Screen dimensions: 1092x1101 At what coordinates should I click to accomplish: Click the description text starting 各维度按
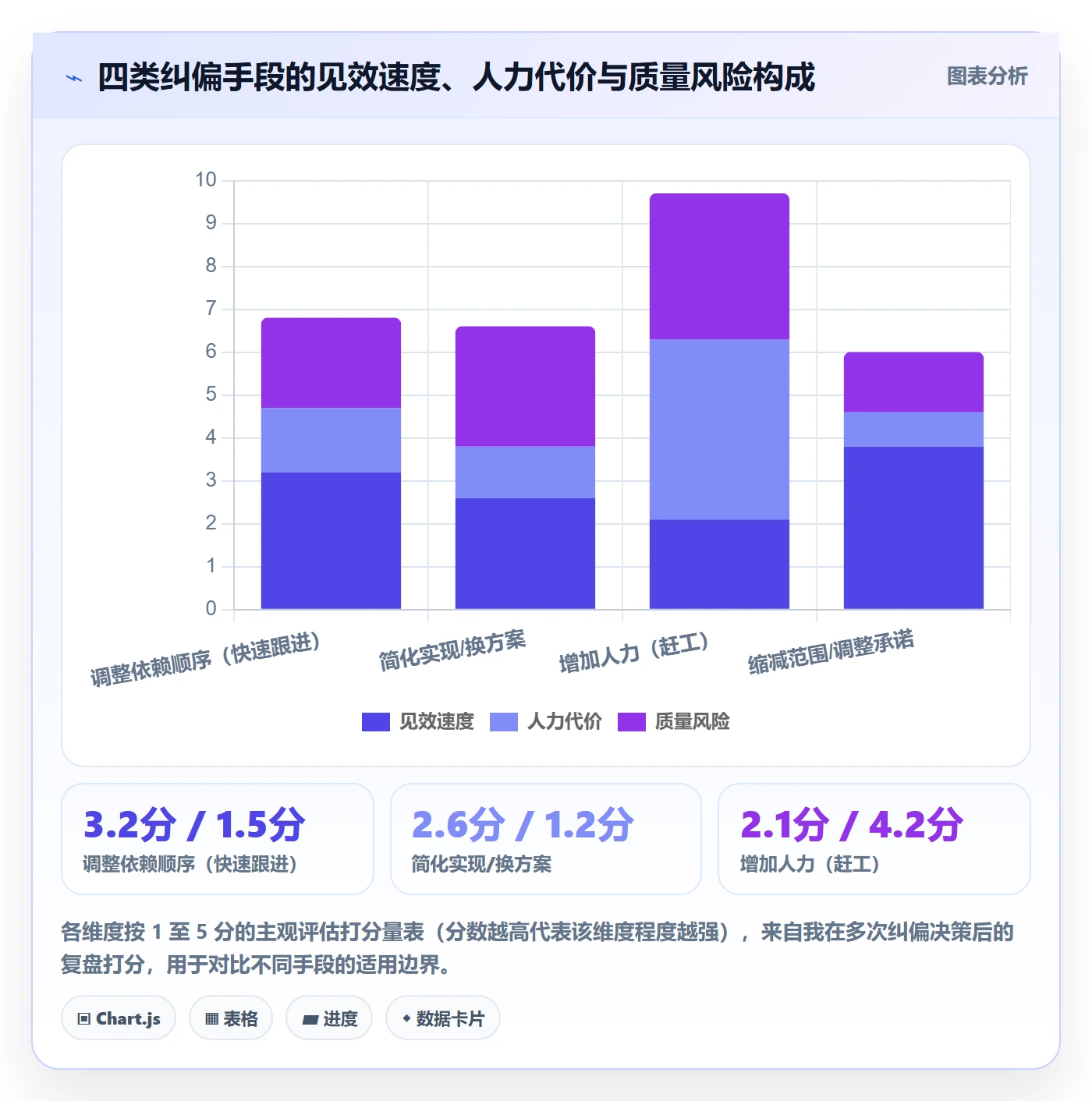pyautogui.click(x=537, y=948)
